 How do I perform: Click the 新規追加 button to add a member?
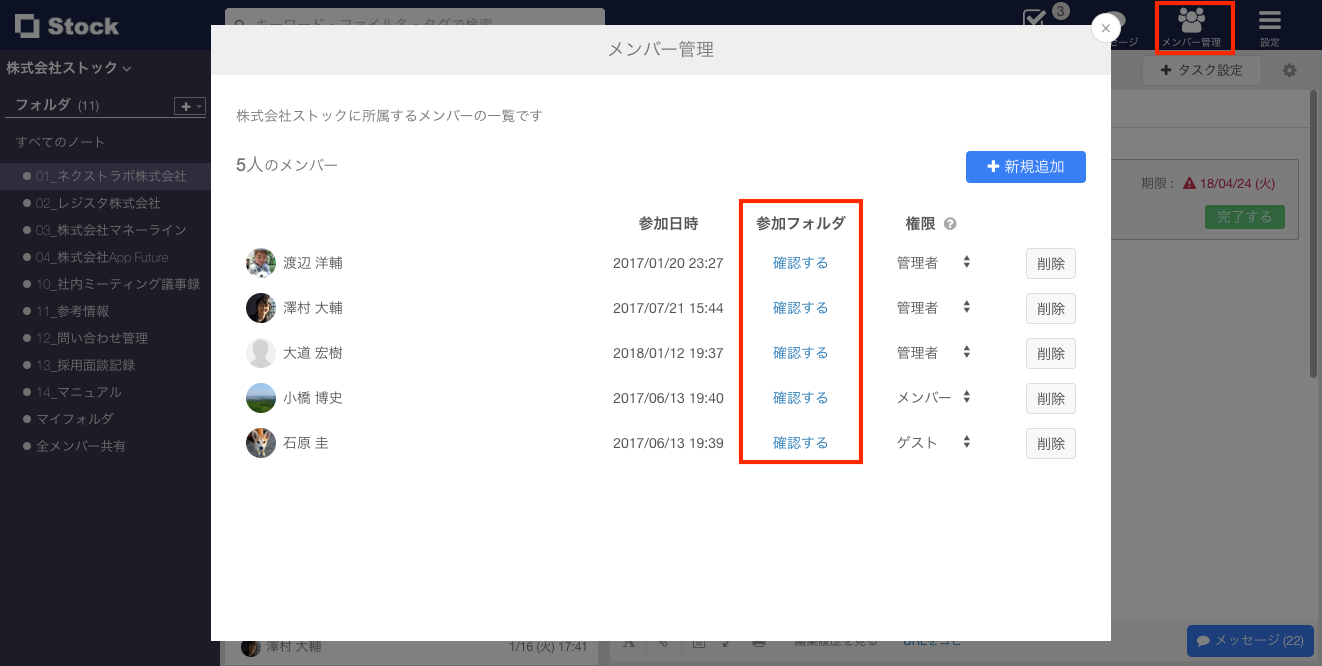click(x=1025, y=167)
